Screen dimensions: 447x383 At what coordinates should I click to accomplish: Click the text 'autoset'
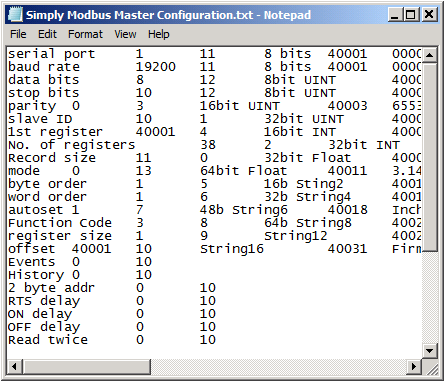36,210
